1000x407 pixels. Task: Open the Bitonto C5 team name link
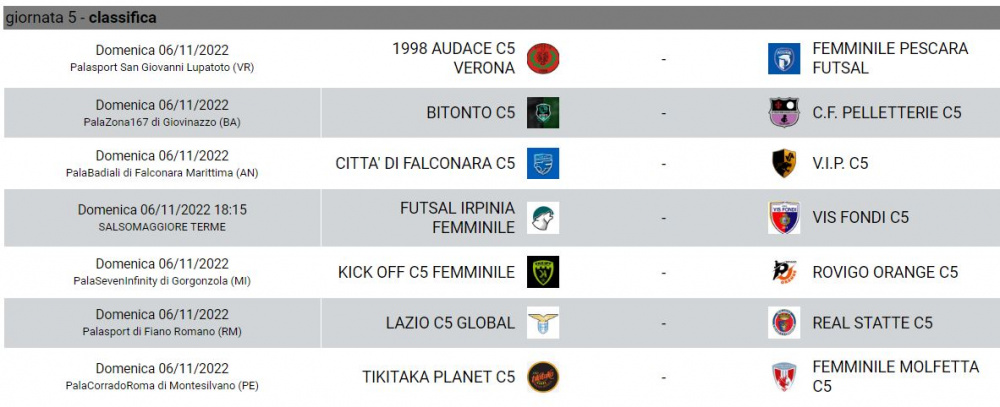coord(471,113)
